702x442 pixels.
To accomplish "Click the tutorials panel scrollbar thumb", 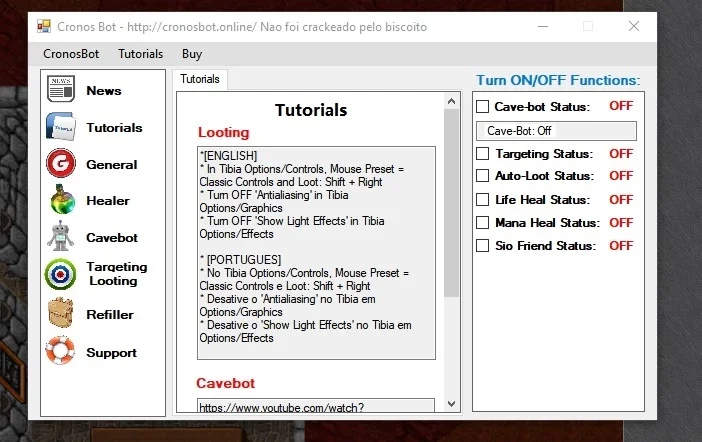I will [x=451, y=203].
